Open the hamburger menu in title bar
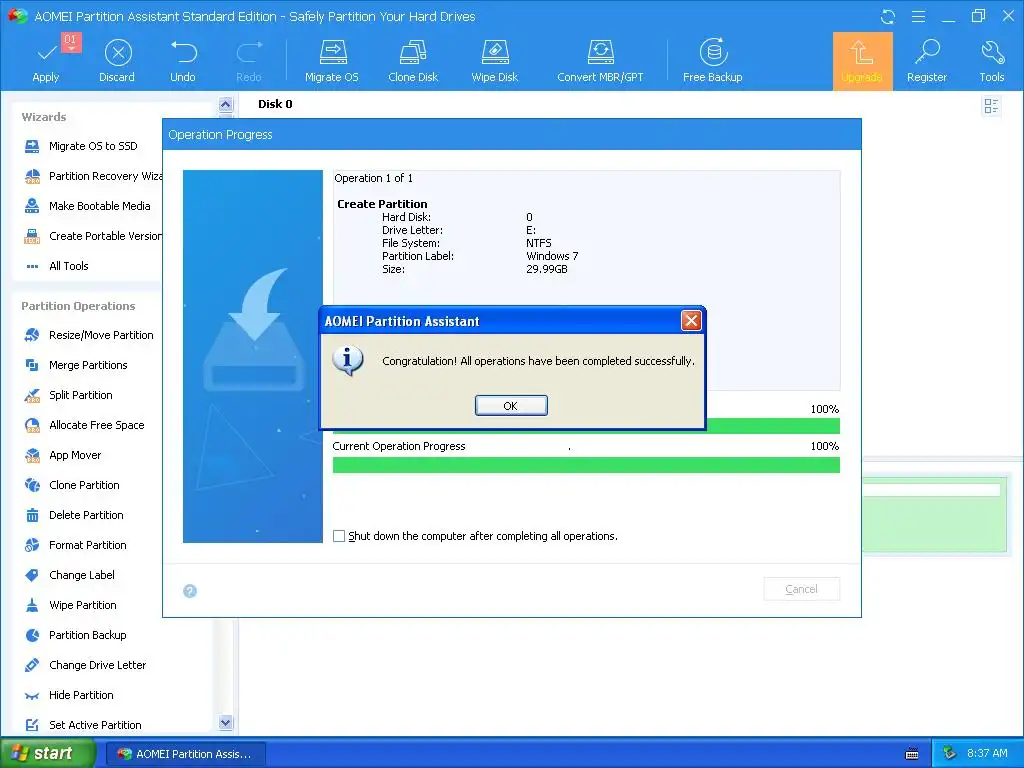 (x=918, y=16)
